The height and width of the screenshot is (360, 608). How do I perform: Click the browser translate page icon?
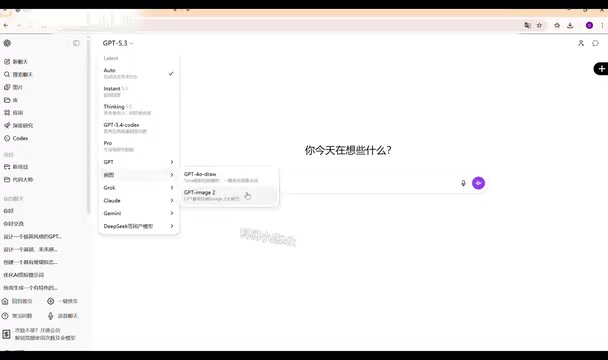point(527,25)
